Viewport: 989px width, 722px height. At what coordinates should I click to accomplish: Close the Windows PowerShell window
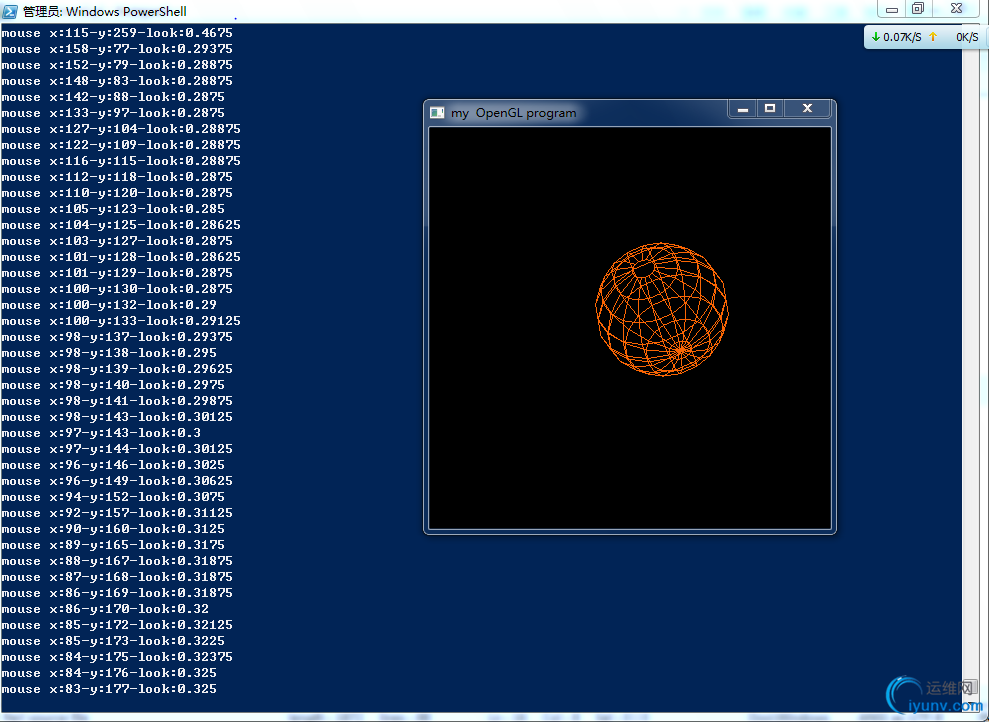(957, 9)
